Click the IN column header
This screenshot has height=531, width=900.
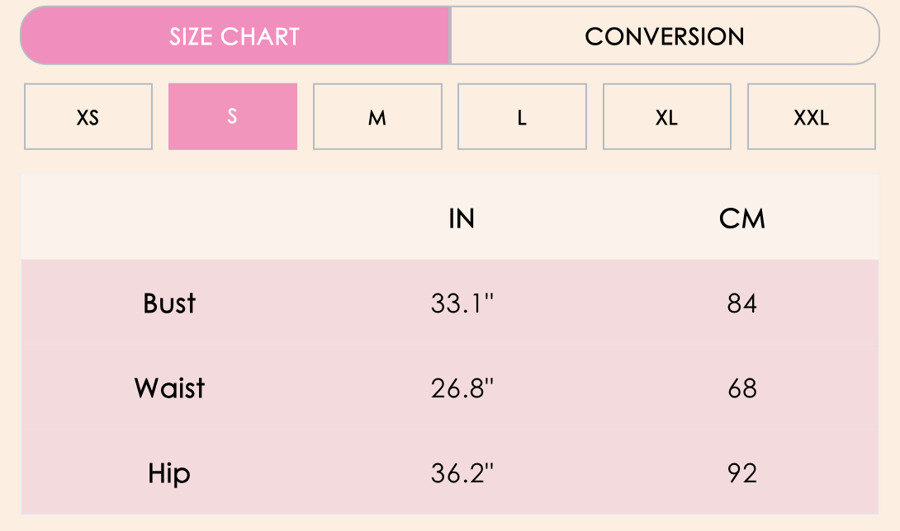point(461,219)
